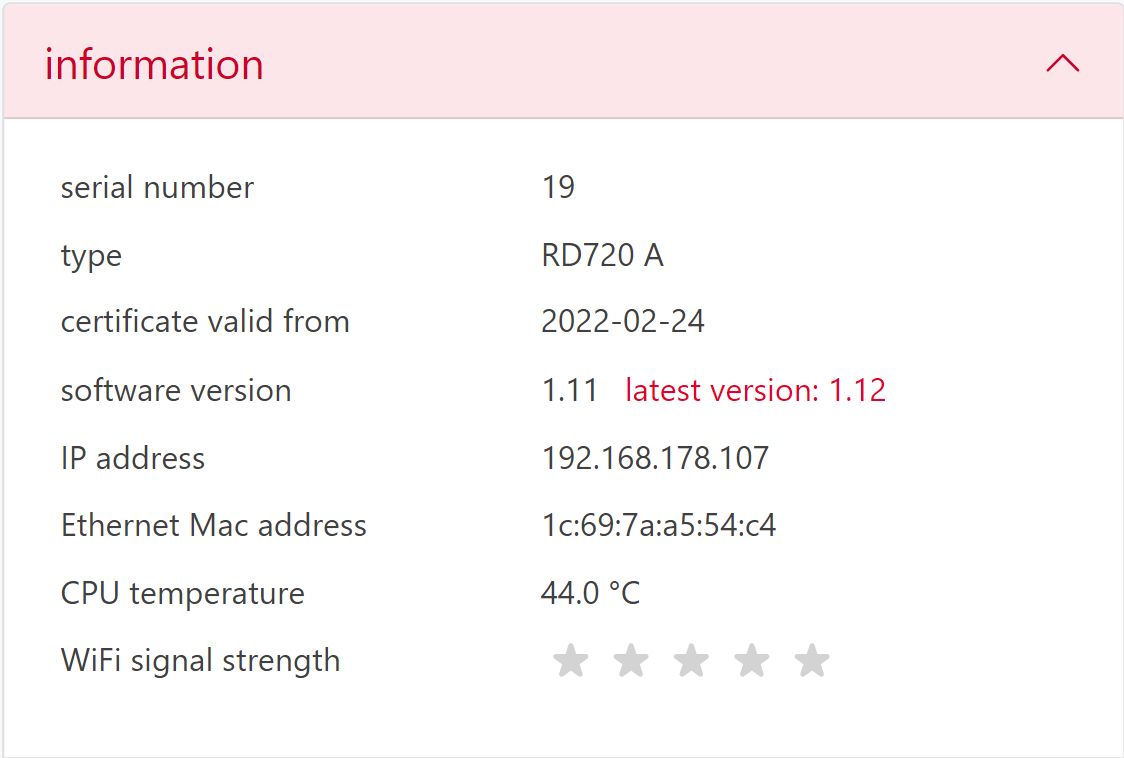Click the certificate date 2022-02-24

pyautogui.click(x=623, y=321)
